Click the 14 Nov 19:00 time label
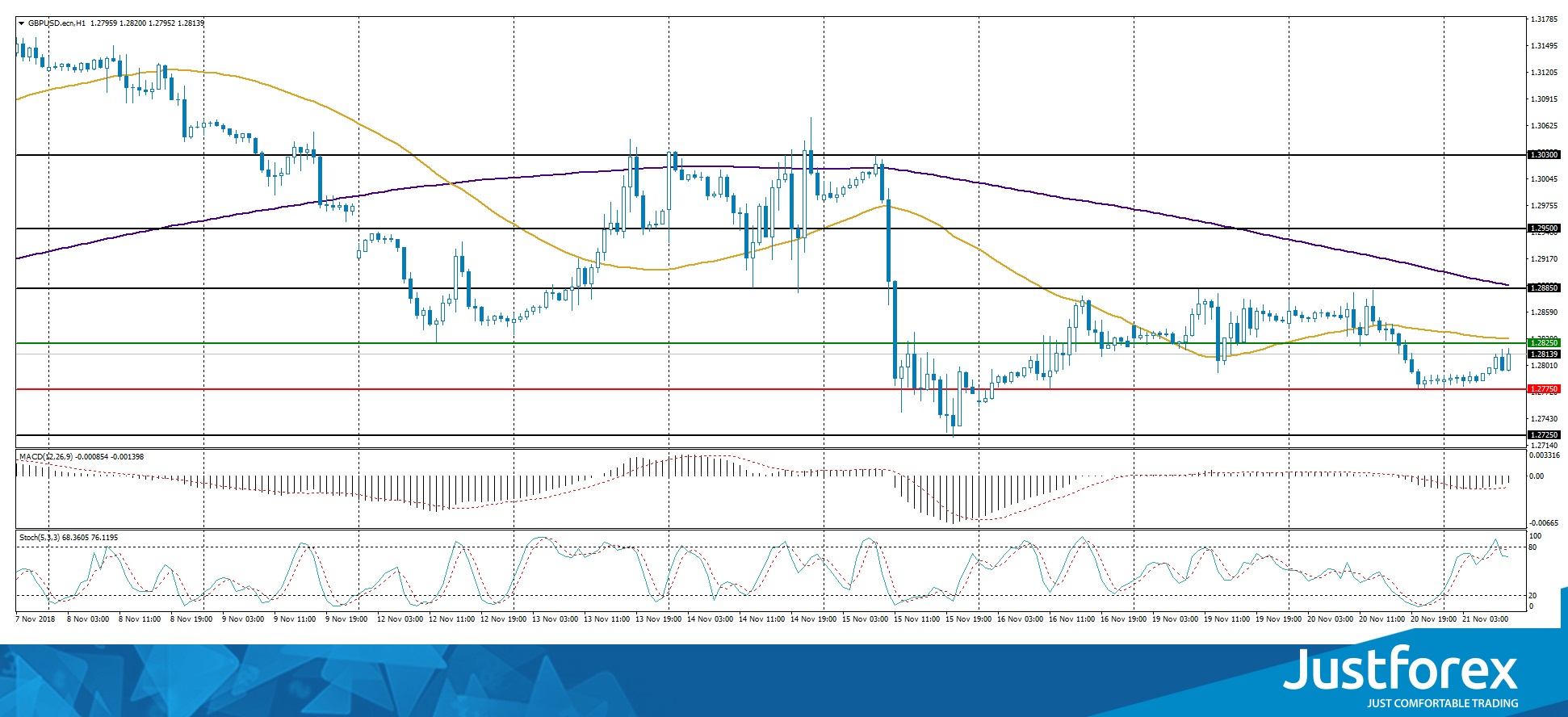 point(813,619)
